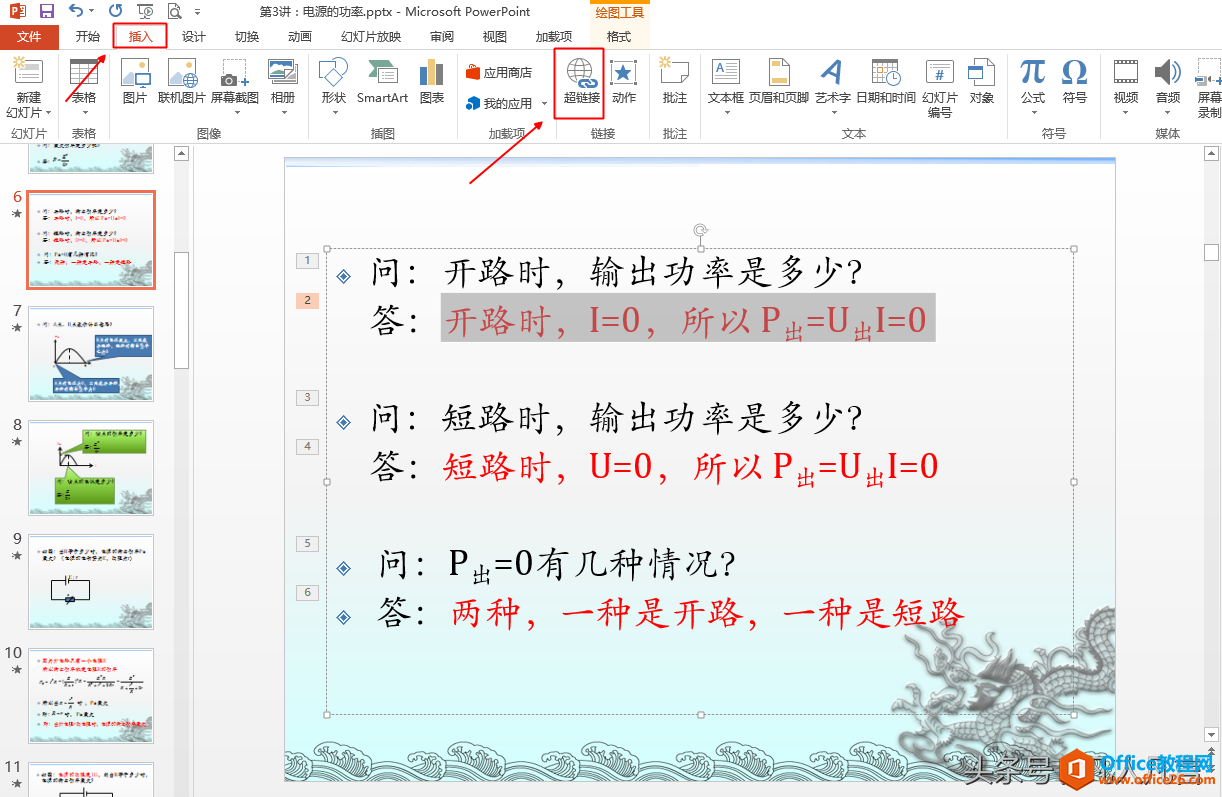Viewport: 1222px width, 797px height.
Task: Open the 应用商店 store button
Action: [499, 73]
